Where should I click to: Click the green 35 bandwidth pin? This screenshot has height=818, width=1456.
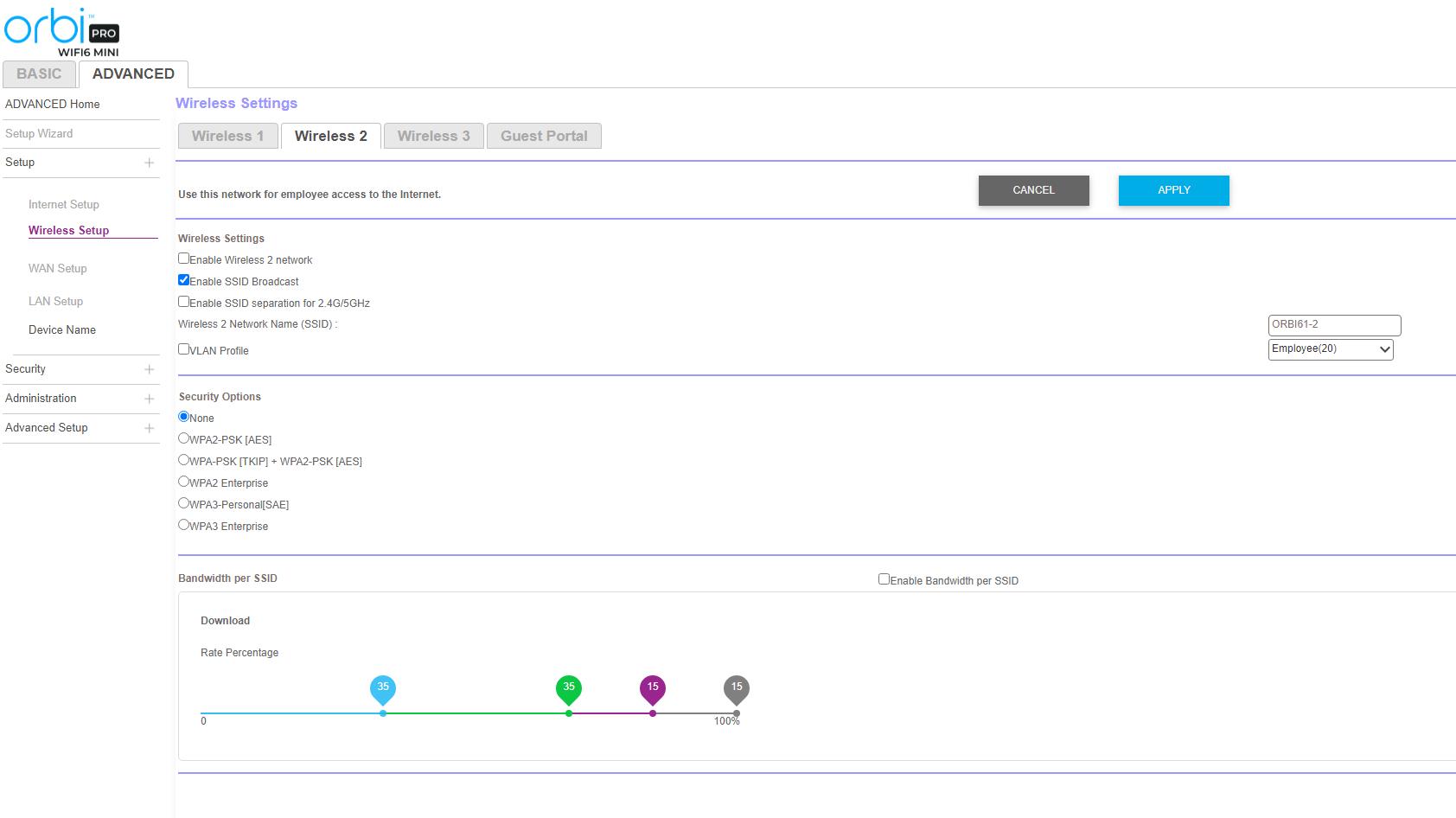569,689
